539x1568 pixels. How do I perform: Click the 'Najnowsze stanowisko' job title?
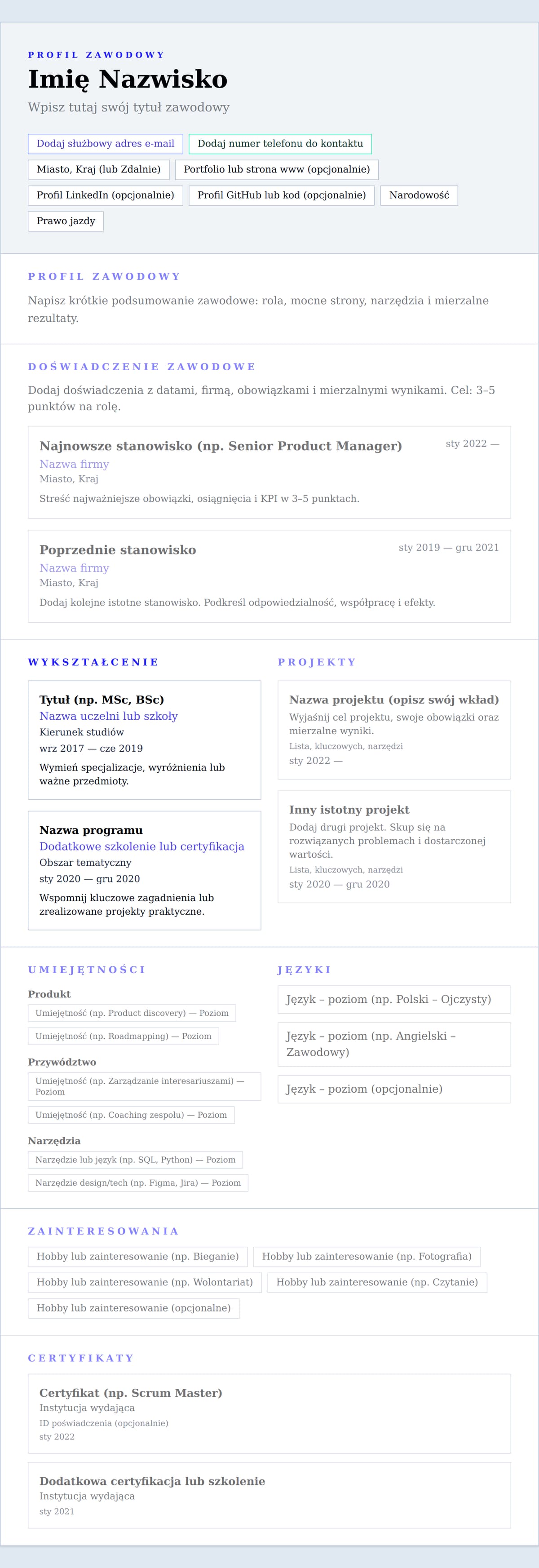tap(220, 446)
